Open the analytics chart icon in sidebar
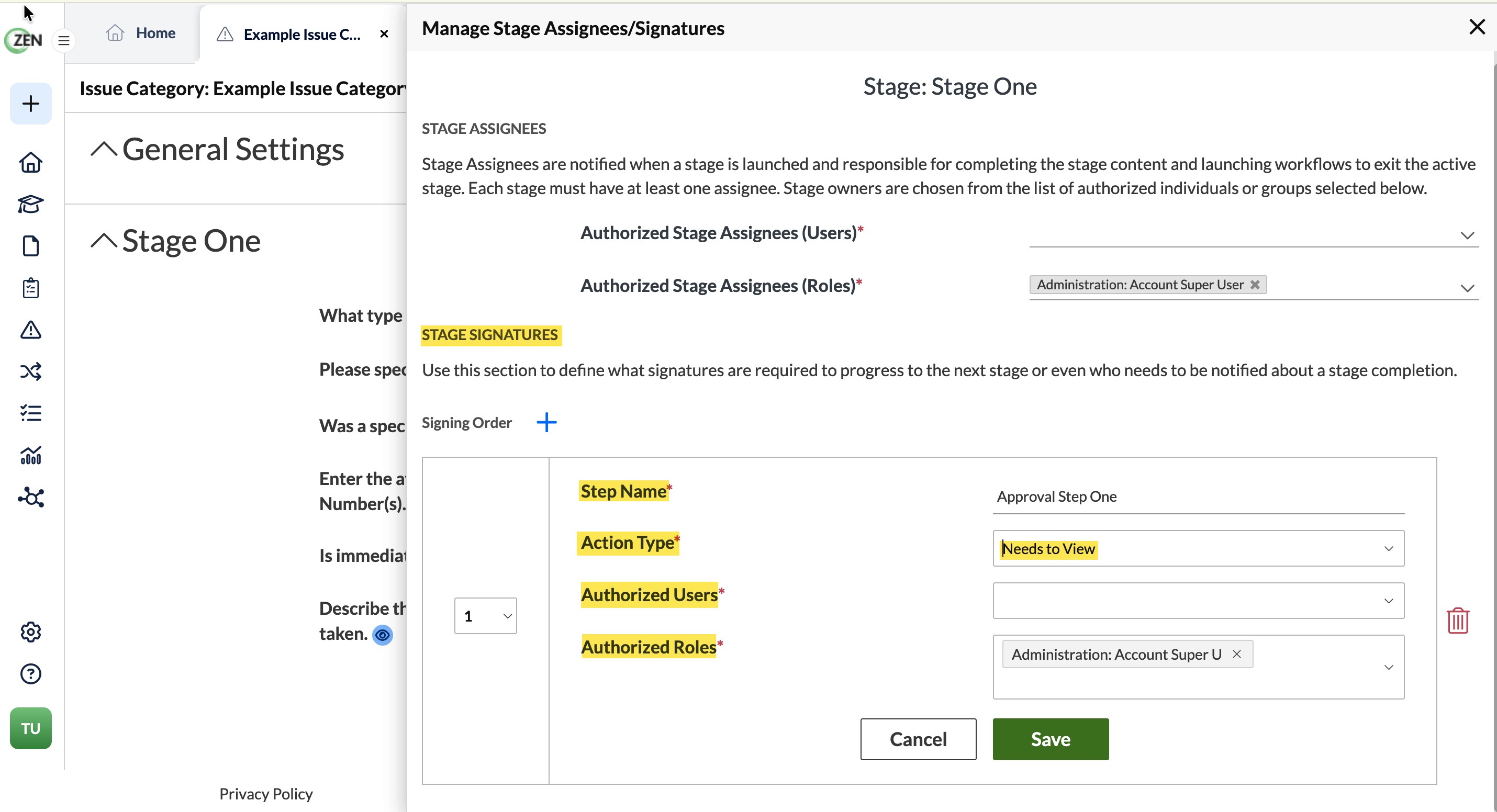 pos(31,455)
